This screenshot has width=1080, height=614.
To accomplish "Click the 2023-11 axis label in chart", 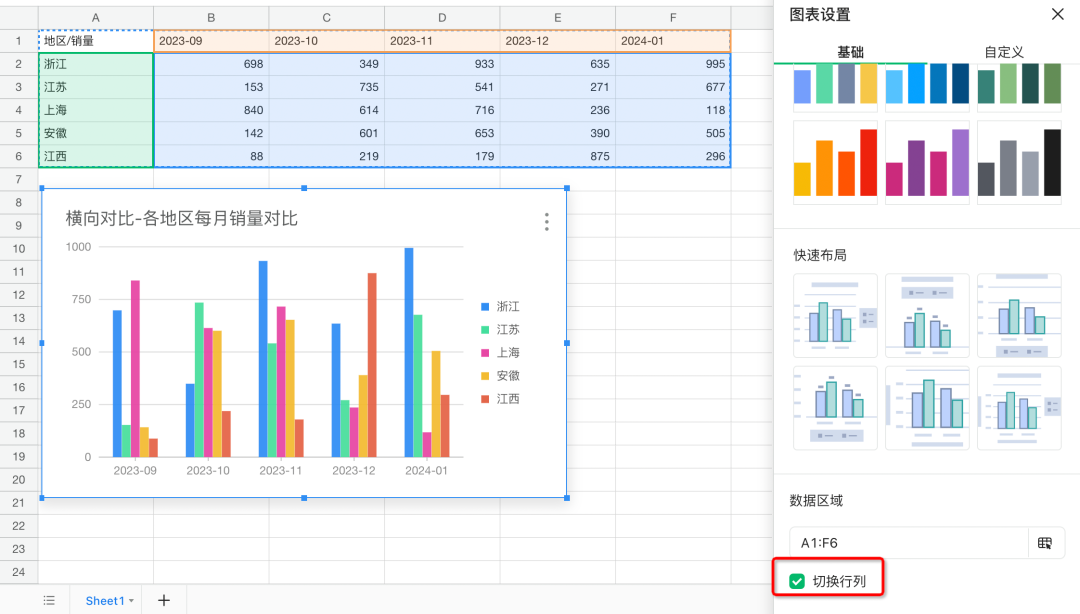I will point(280,471).
